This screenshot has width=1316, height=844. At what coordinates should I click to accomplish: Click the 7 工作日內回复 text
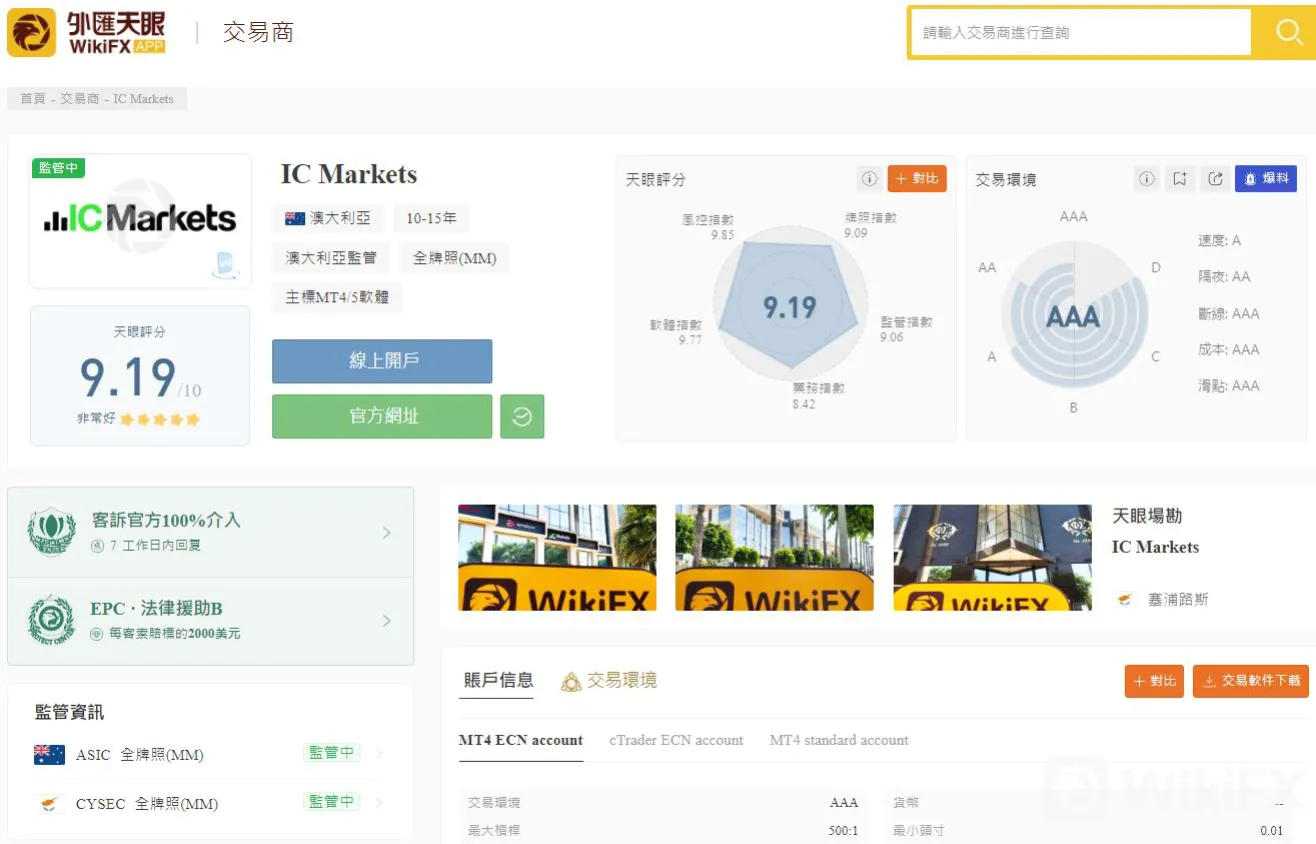pyautogui.click(x=156, y=546)
